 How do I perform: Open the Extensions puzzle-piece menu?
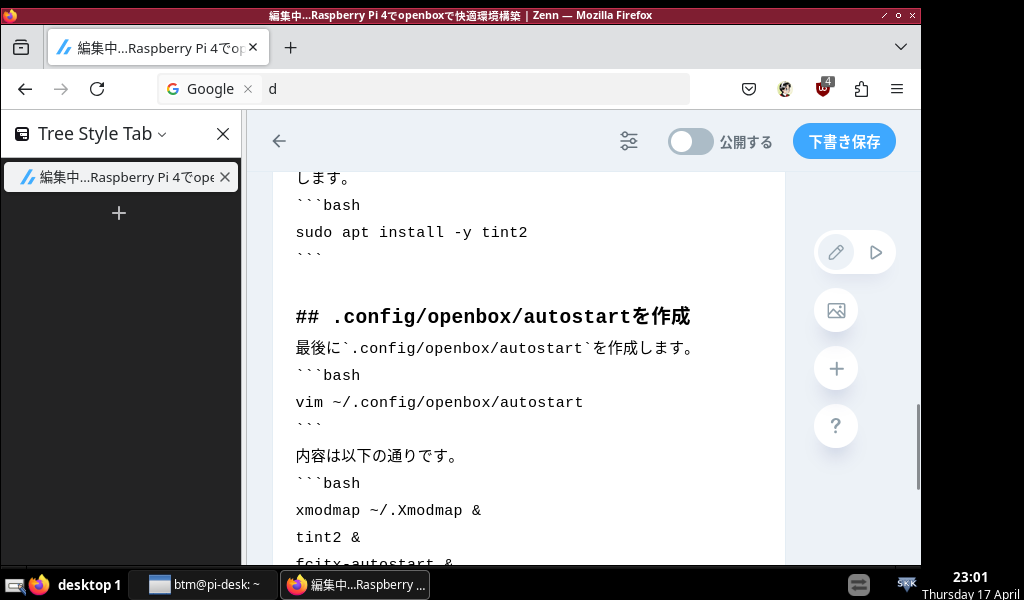coord(861,89)
